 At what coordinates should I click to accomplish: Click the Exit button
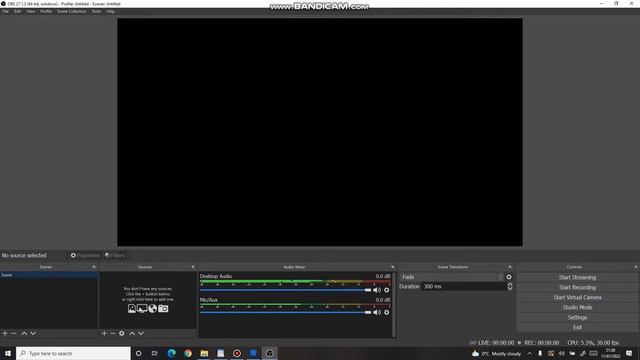[577, 327]
